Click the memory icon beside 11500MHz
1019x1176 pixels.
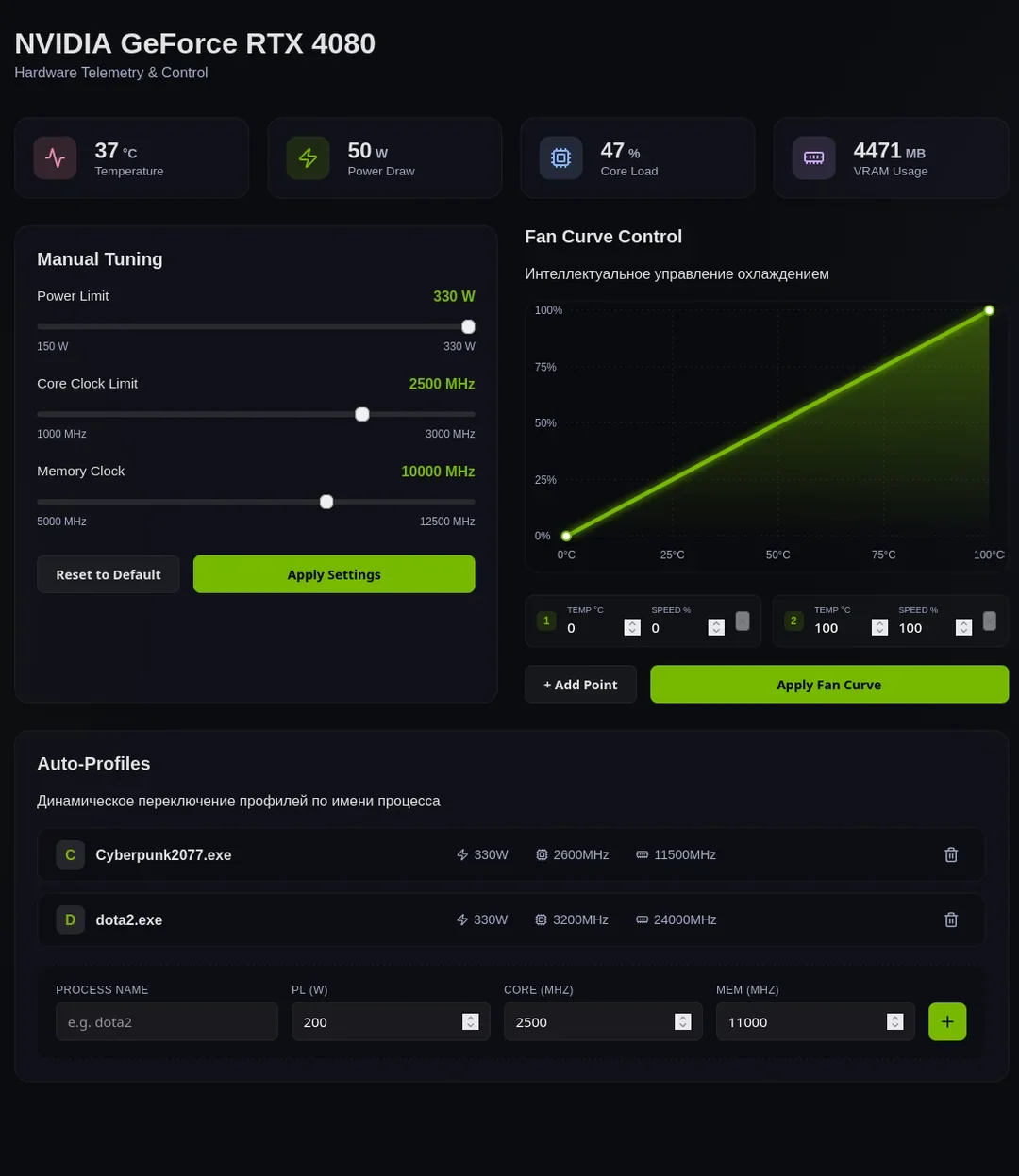click(643, 854)
